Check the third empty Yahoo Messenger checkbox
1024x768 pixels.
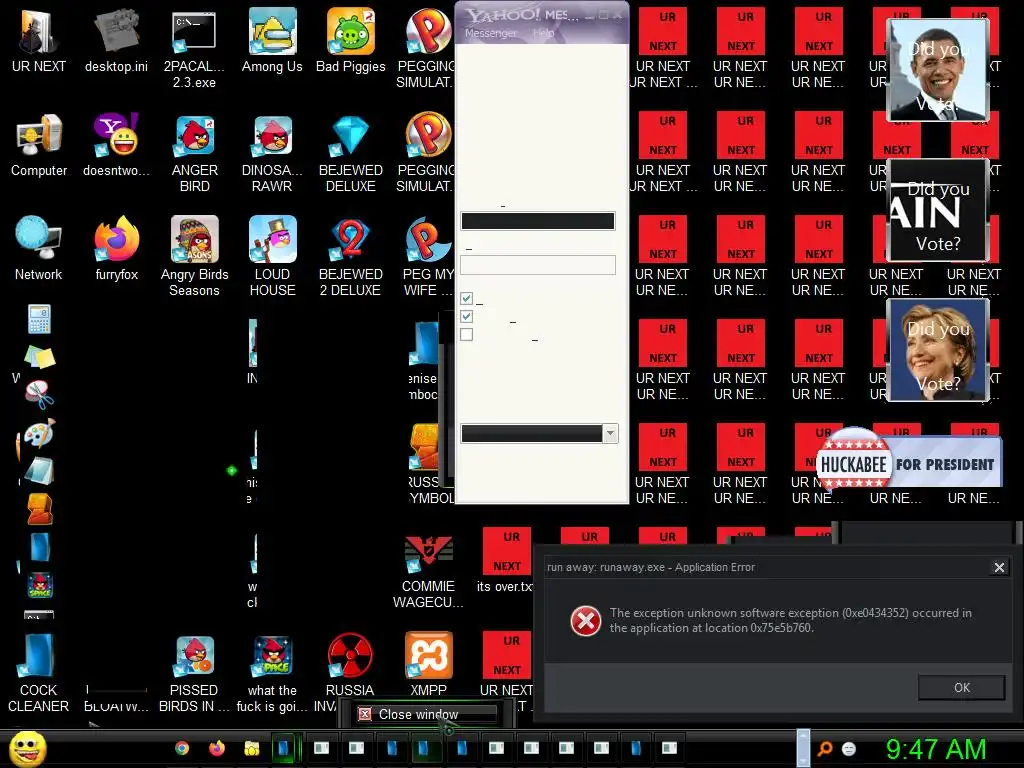click(x=466, y=335)
